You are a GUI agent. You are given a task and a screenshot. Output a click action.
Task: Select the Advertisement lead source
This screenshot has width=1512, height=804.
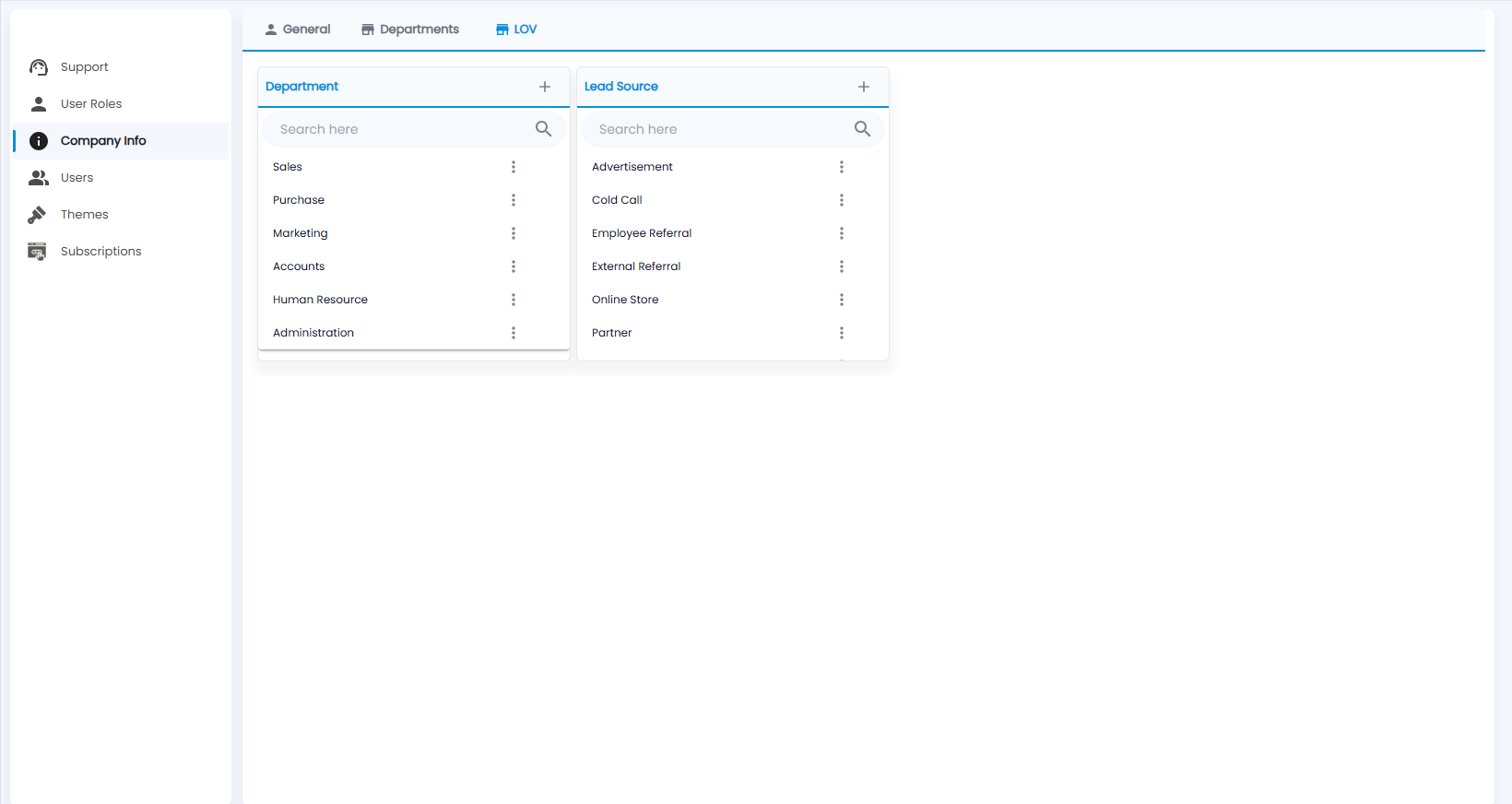click(733, 167)
